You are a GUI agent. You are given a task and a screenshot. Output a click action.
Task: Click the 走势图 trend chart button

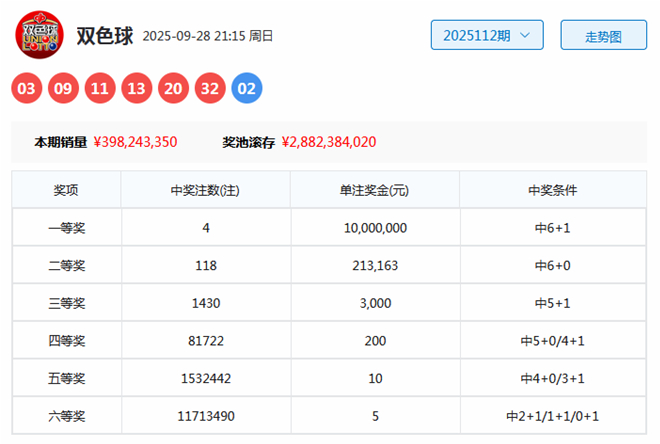(x=603, y=35)
